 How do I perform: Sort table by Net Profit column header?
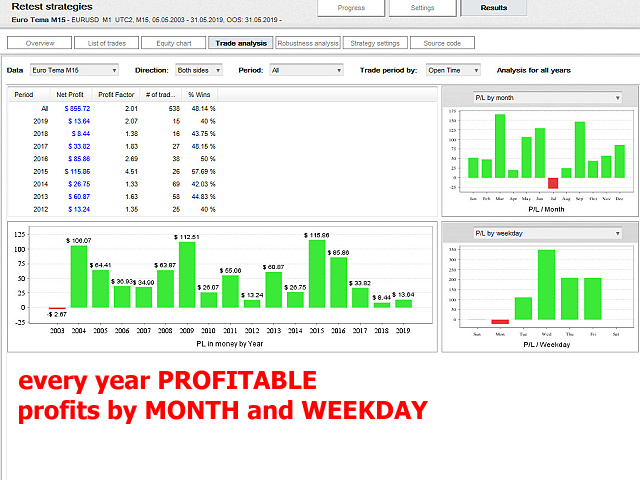69,95
